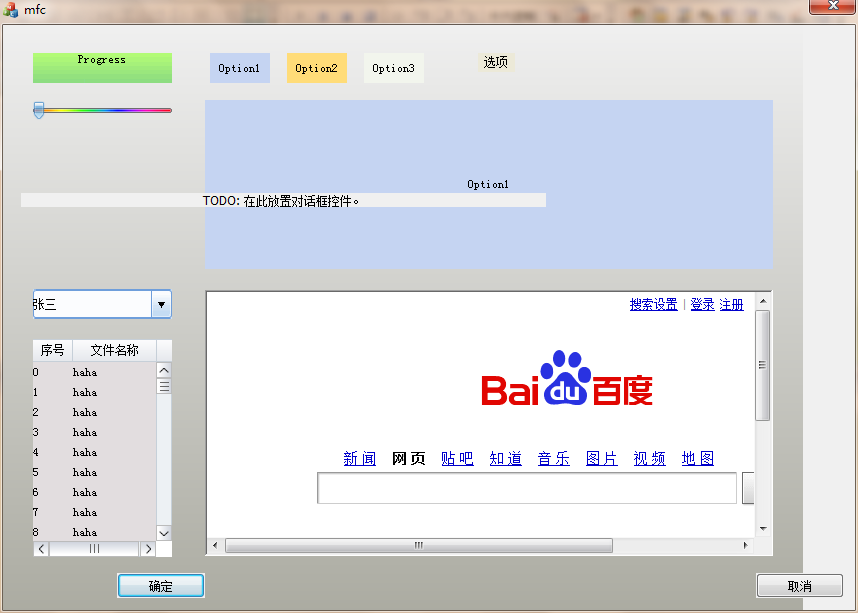Click the Baidu search input box

(527, 488)
